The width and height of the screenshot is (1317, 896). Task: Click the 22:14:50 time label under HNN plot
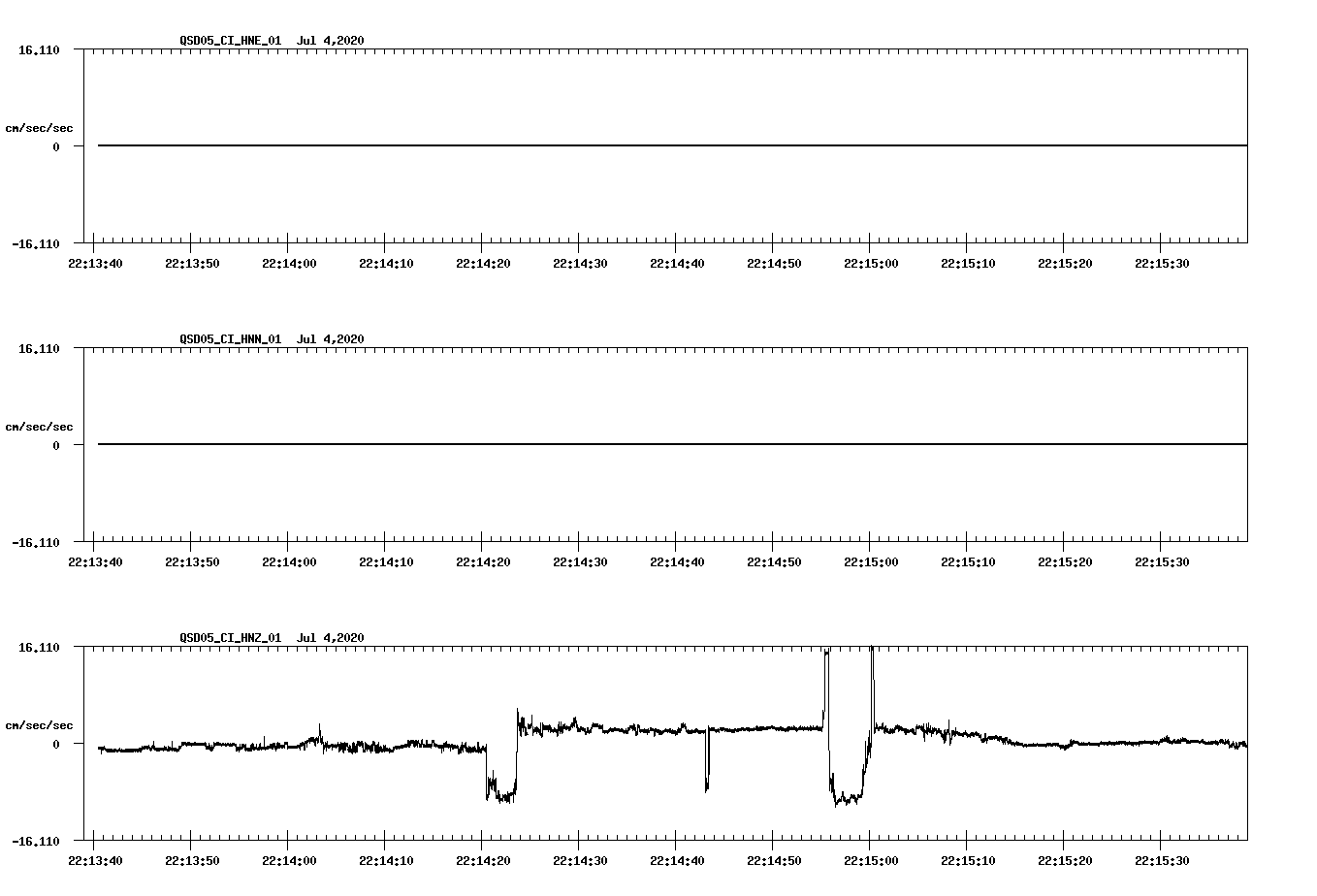pyautogui.click(x=774, y=561)
